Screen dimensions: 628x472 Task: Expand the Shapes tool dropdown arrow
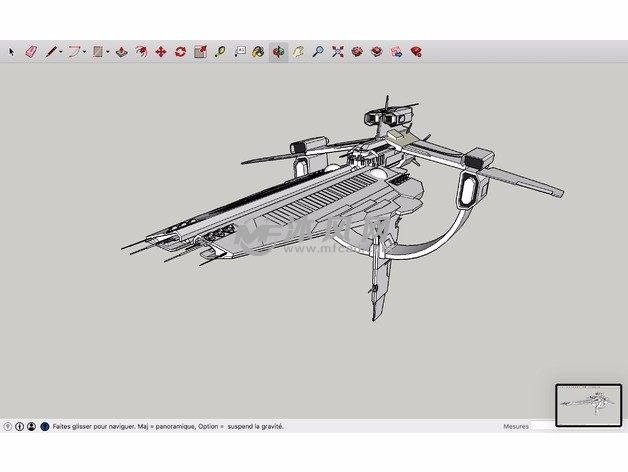pyautogui.click(x=108, y=51)
